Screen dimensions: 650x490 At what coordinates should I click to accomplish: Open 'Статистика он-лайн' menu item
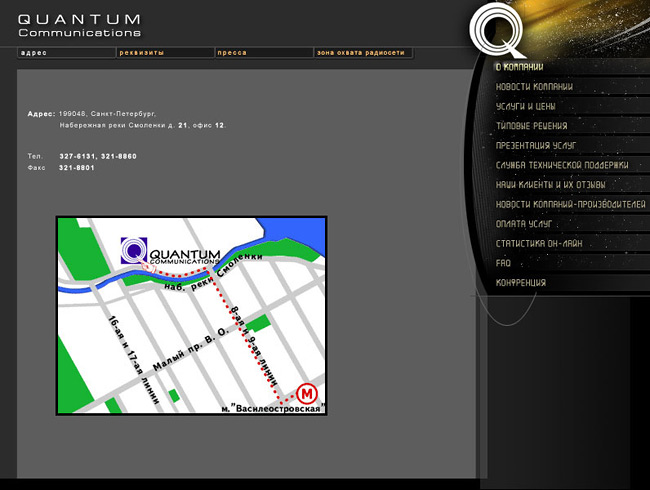539,243
